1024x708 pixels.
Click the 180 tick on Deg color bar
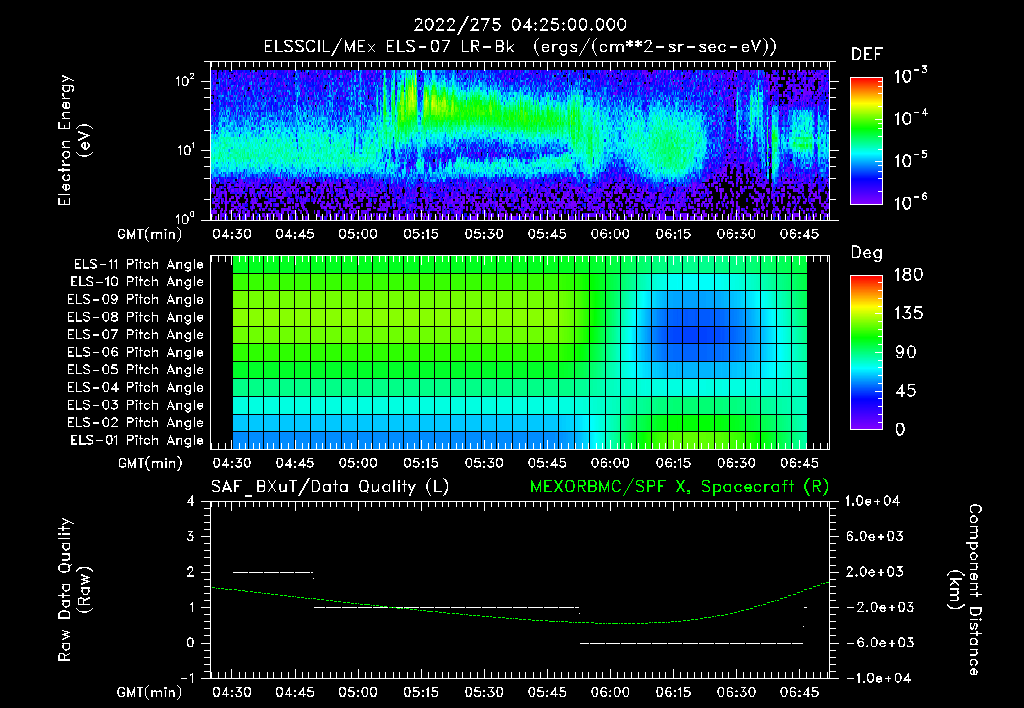(908, 275)
